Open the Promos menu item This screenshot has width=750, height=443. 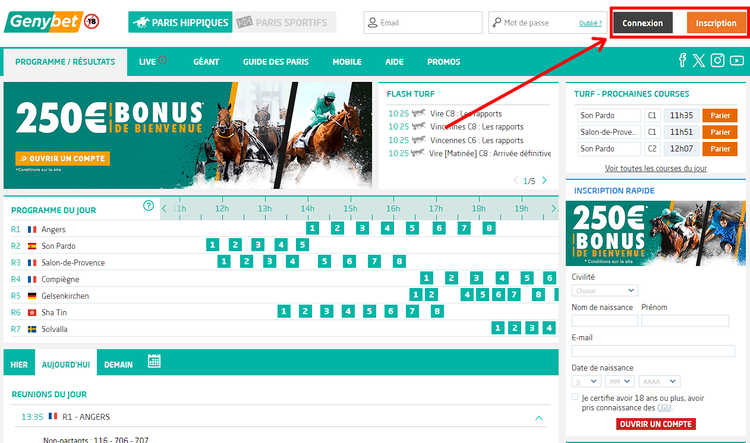click(444, 62)
